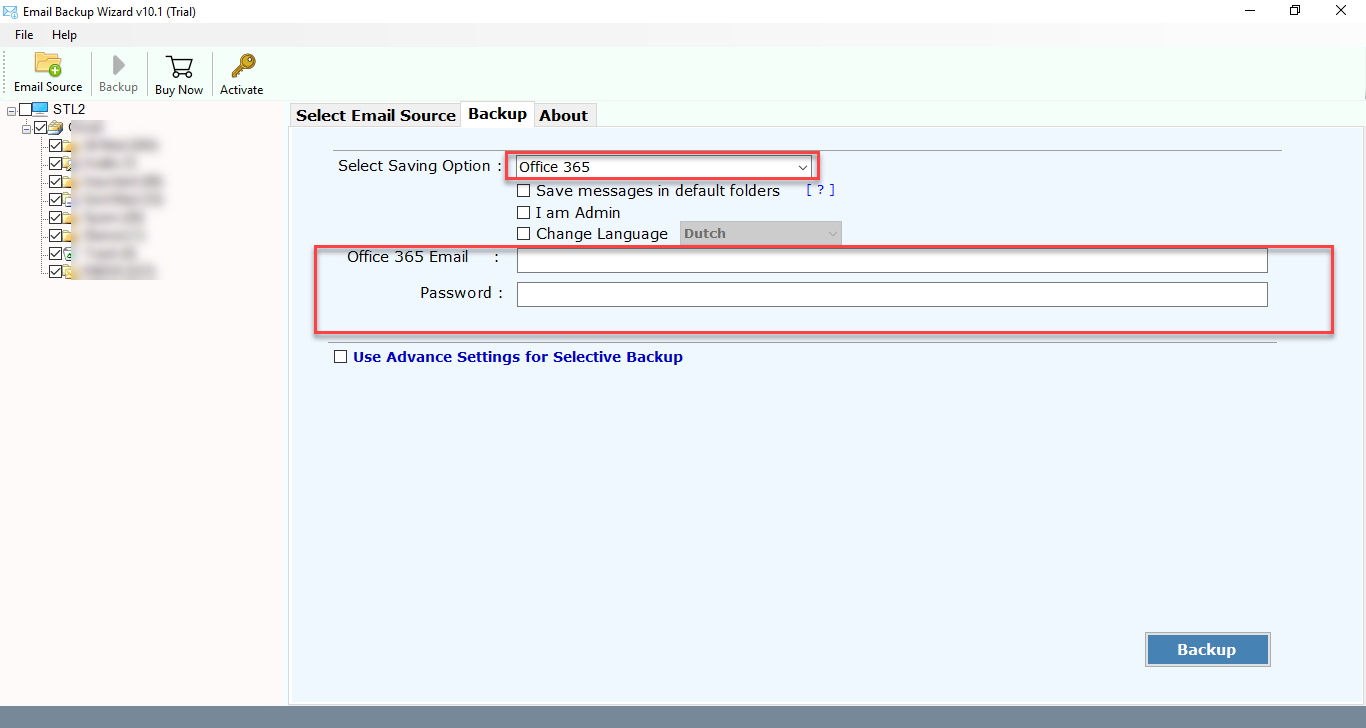Click the Activate key icon

pos(242,66)
